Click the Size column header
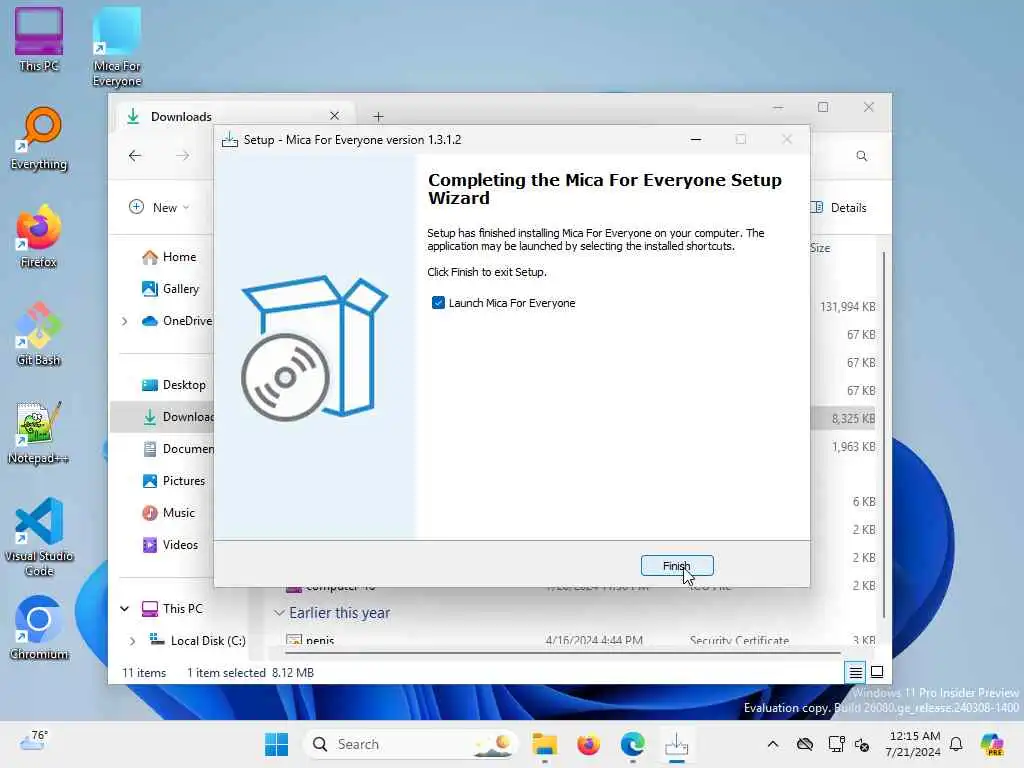Image resolution: width=1024 pixels, height=768 pixels. point(820,248)
